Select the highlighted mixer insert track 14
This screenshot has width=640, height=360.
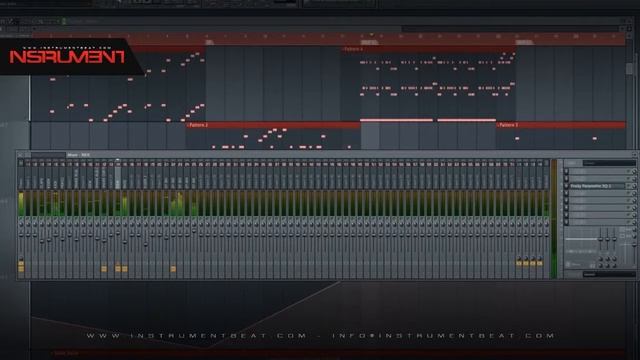118,175
